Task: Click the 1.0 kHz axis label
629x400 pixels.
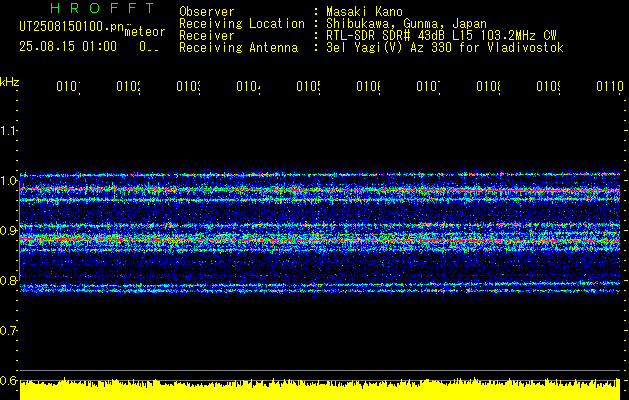Action: 9,180
